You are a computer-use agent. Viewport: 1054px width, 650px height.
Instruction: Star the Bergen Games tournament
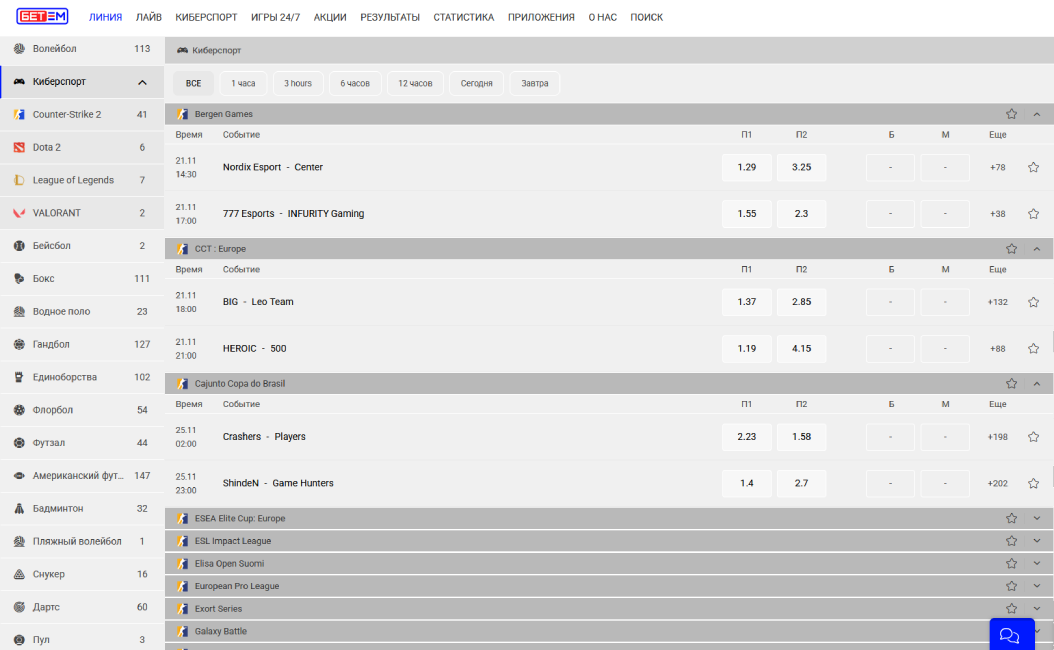(x=1011, y=114)
